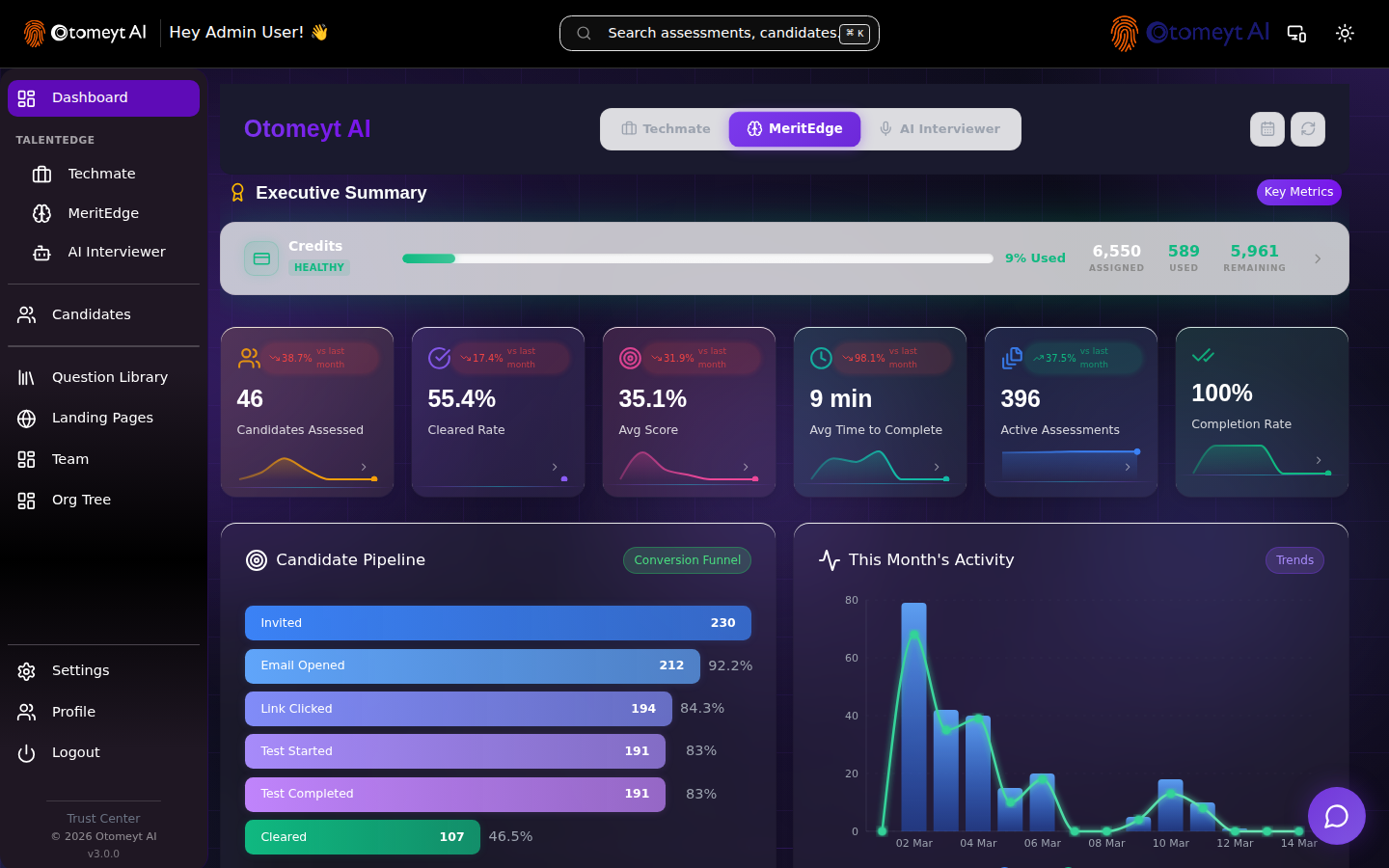Click the 98.1% vs last month badge
Screen dimensions: 1389x868
click(x=892, y=358)
